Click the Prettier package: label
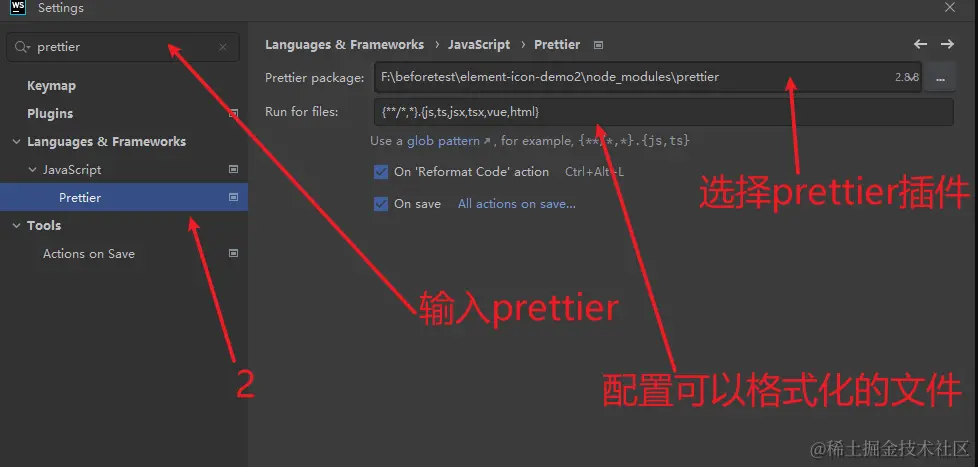This screenshot has height=467, width=978. pos(314,78)
